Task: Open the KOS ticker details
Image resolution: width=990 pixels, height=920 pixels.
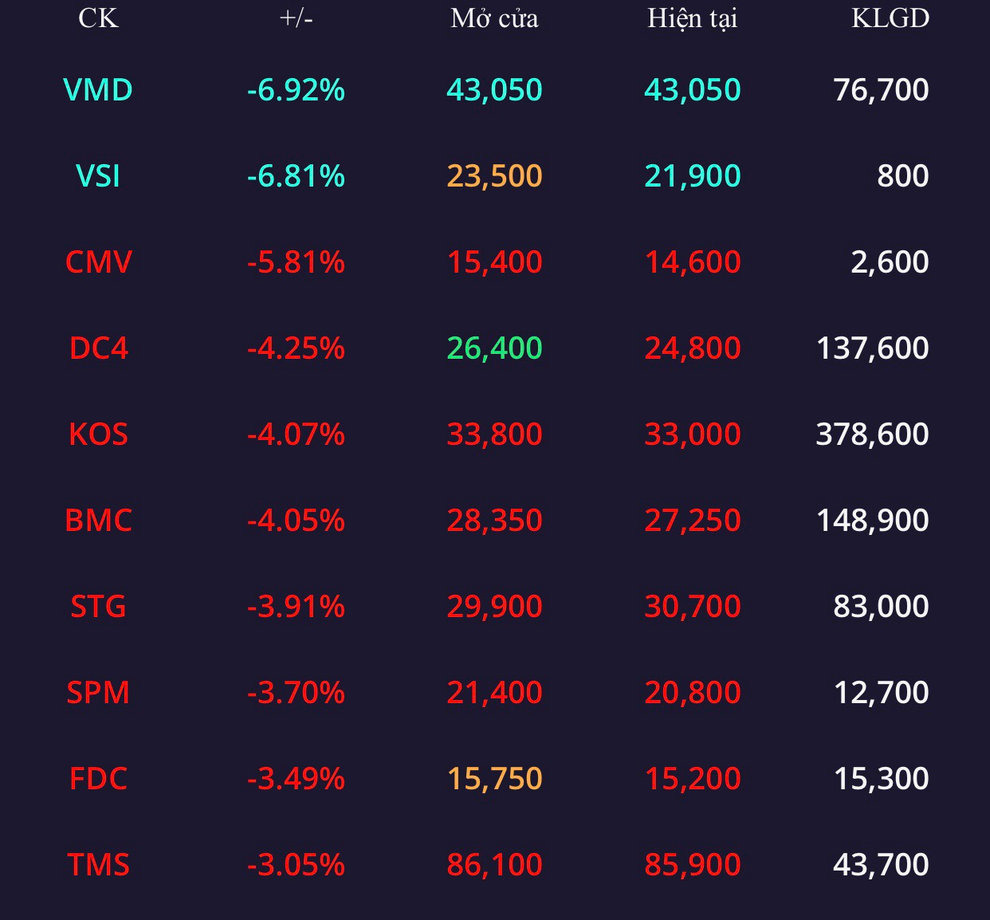Action: (x=98, y=434)
